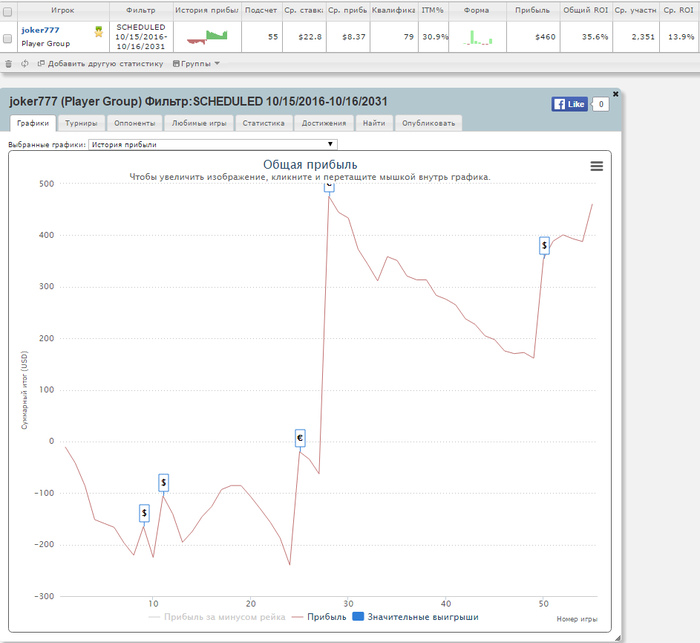
Task: Close the joker777 statistics panel
Action: coord(616,94)
